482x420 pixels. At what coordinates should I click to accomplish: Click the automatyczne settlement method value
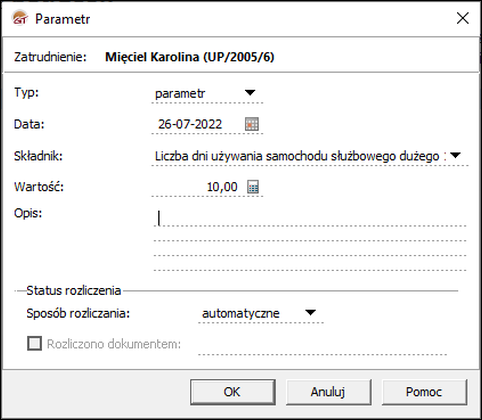click(x=241, y=313)
